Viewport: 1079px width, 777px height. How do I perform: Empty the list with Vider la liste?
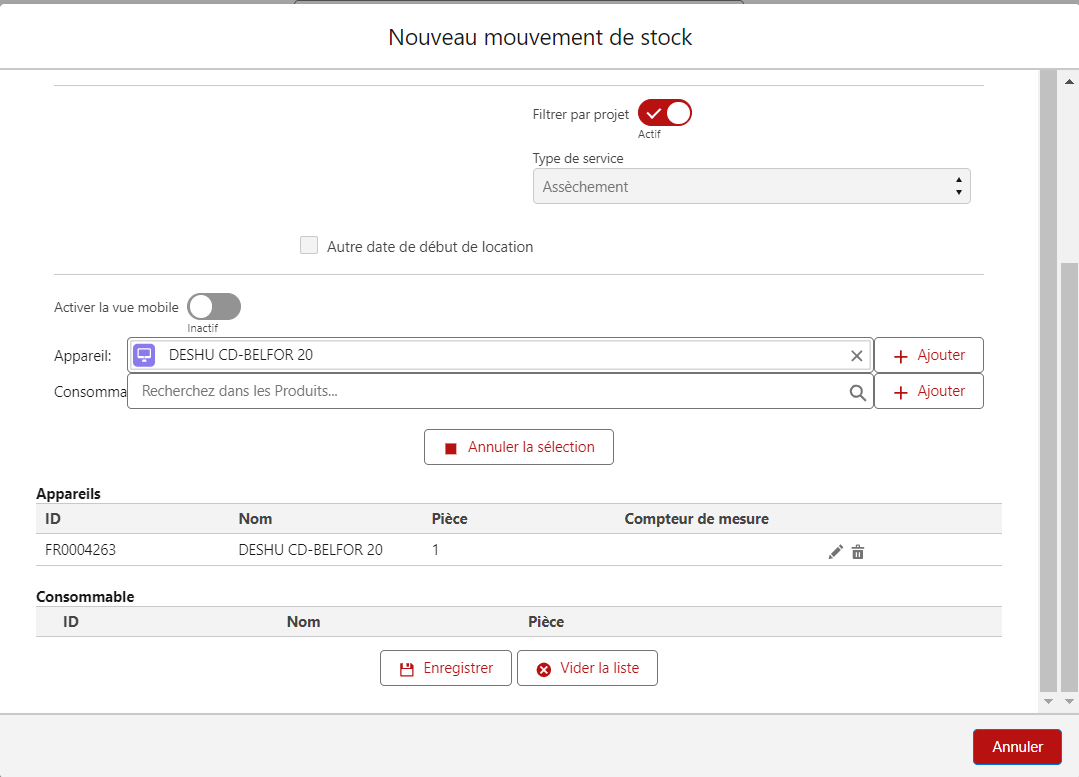(x=587, y=668)
